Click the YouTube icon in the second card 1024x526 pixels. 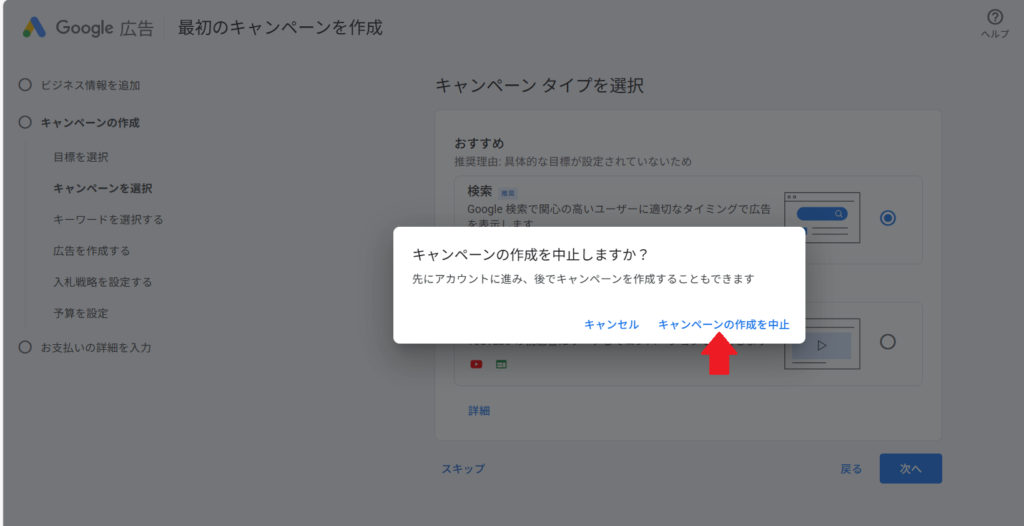[x=476, y=364]
